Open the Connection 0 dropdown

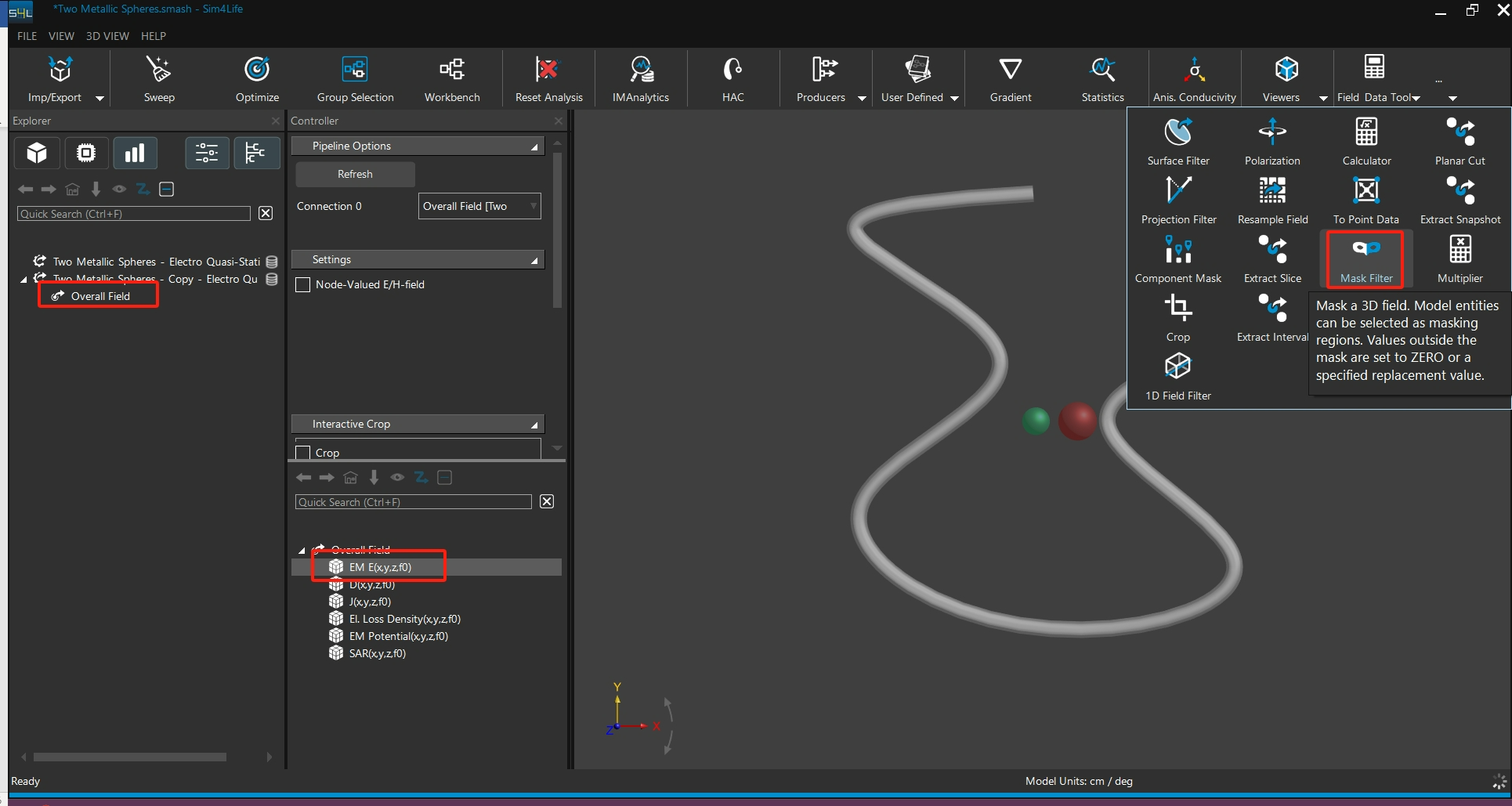tap(479, 206)
